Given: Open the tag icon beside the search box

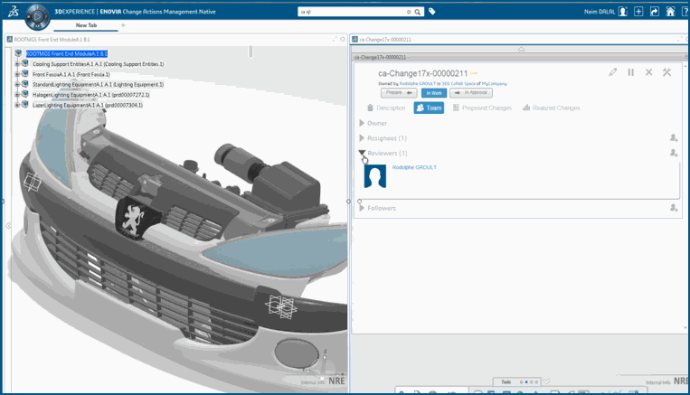Looking at the screenshot, I should (432, 12).
